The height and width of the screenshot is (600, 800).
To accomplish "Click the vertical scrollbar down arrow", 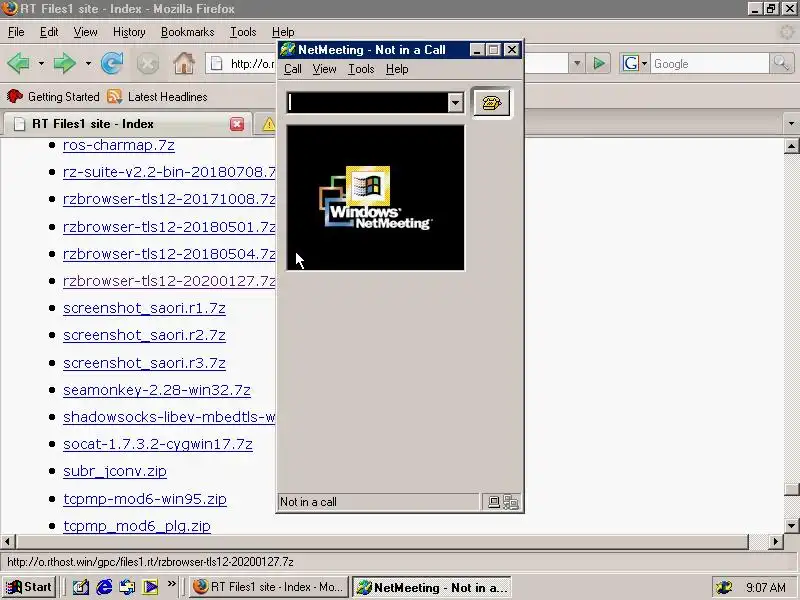I will pyautogui.click(x=791, y=526).
